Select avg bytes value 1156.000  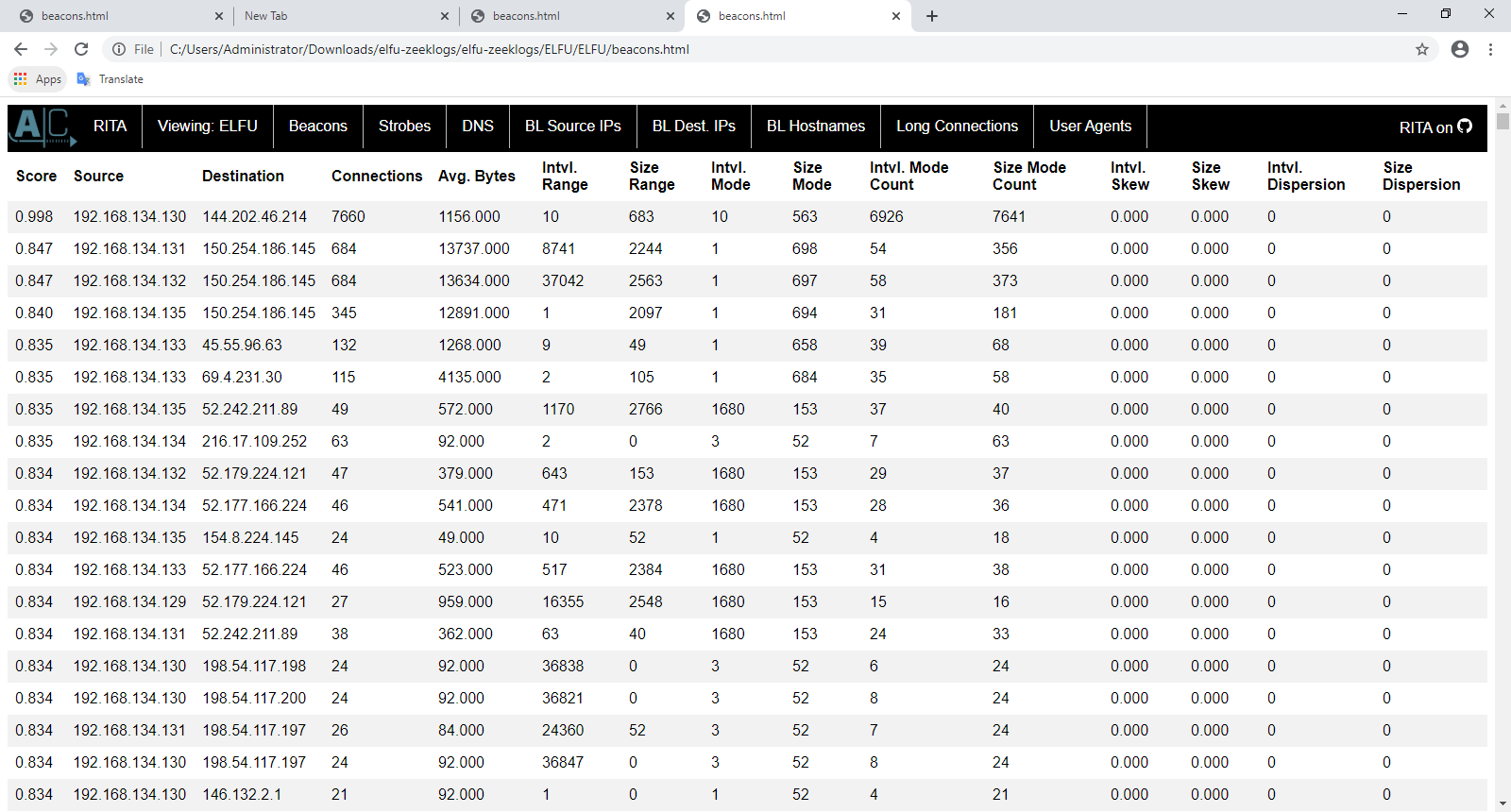pyautogui.click(x=469, y=217)
